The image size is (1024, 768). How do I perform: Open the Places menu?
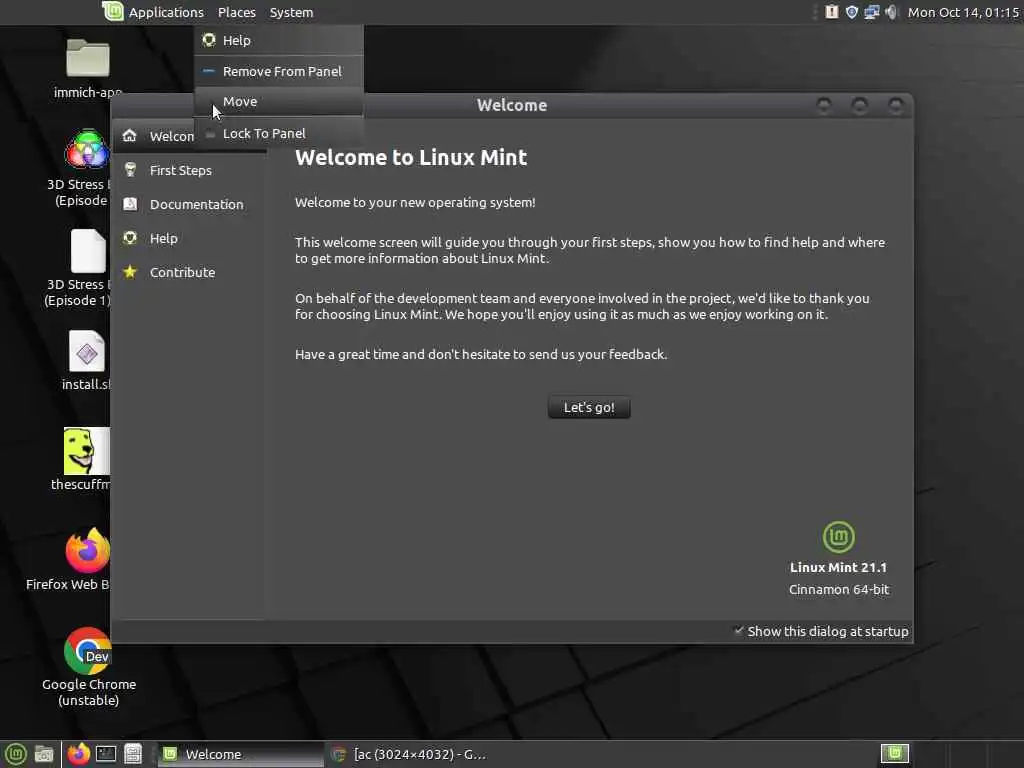click(x=236, y=12)
